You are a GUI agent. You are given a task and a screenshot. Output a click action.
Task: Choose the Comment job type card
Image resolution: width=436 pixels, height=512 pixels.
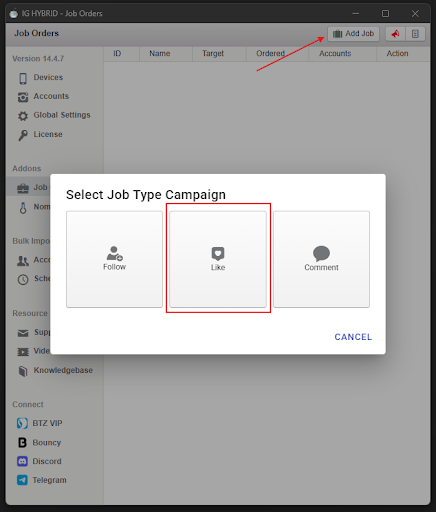point(321,259)
